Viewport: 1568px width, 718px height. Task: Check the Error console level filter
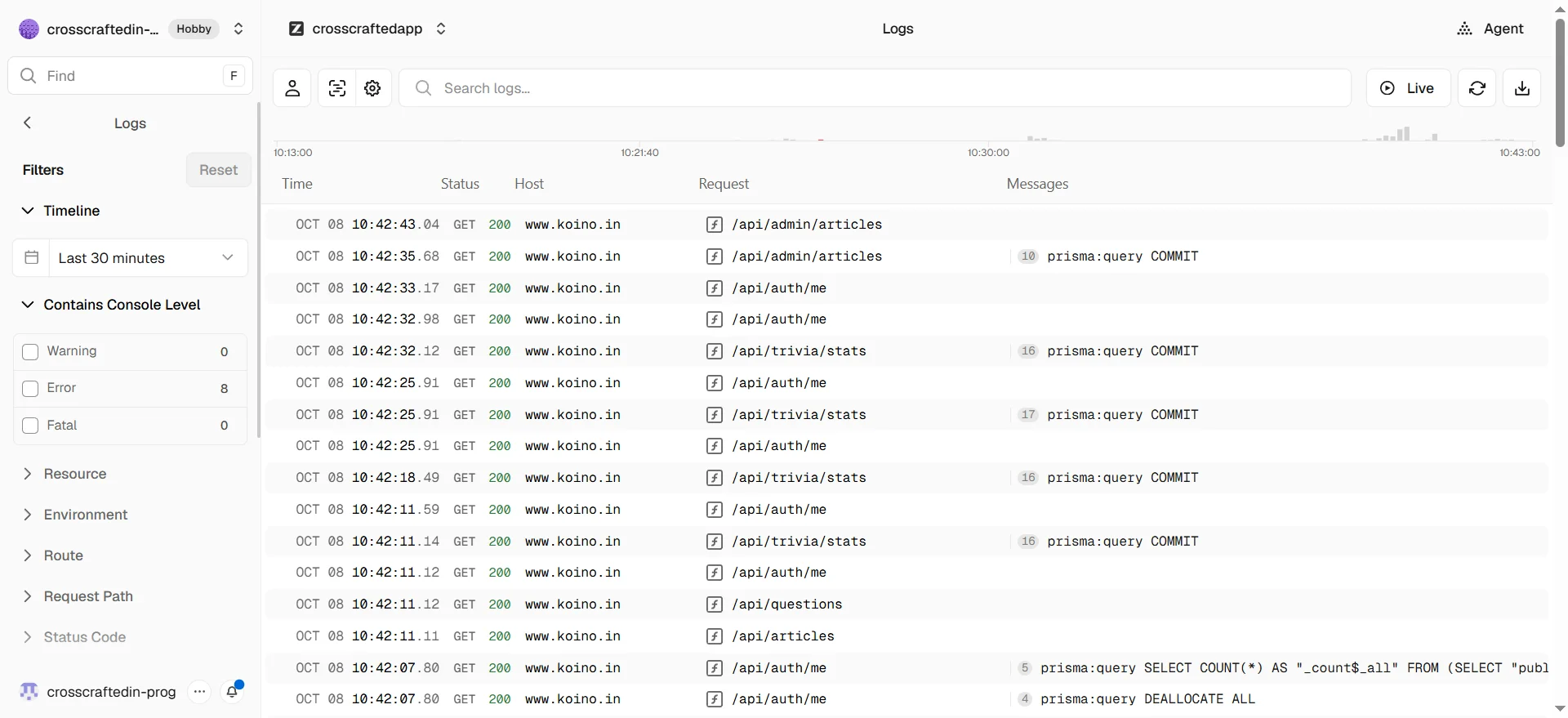click(x=30, y=389)
